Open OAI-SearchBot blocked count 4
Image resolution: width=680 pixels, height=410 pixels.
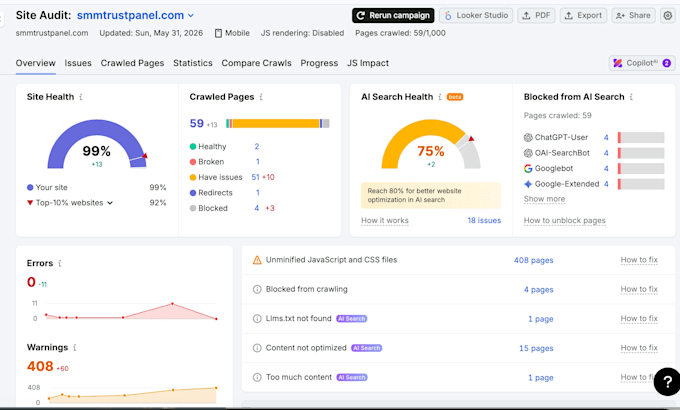606,153
